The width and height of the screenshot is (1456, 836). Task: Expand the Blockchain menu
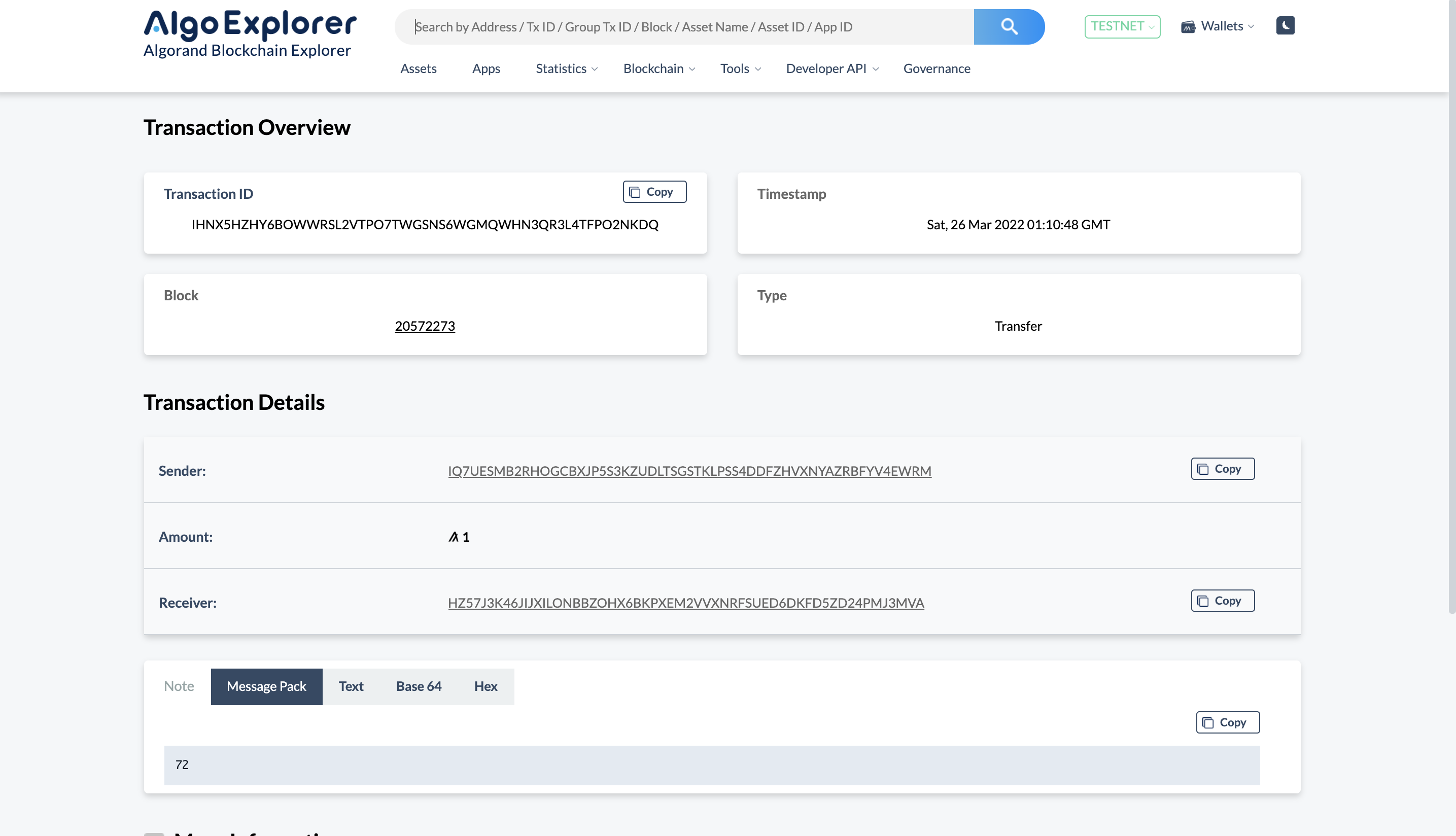658,68
